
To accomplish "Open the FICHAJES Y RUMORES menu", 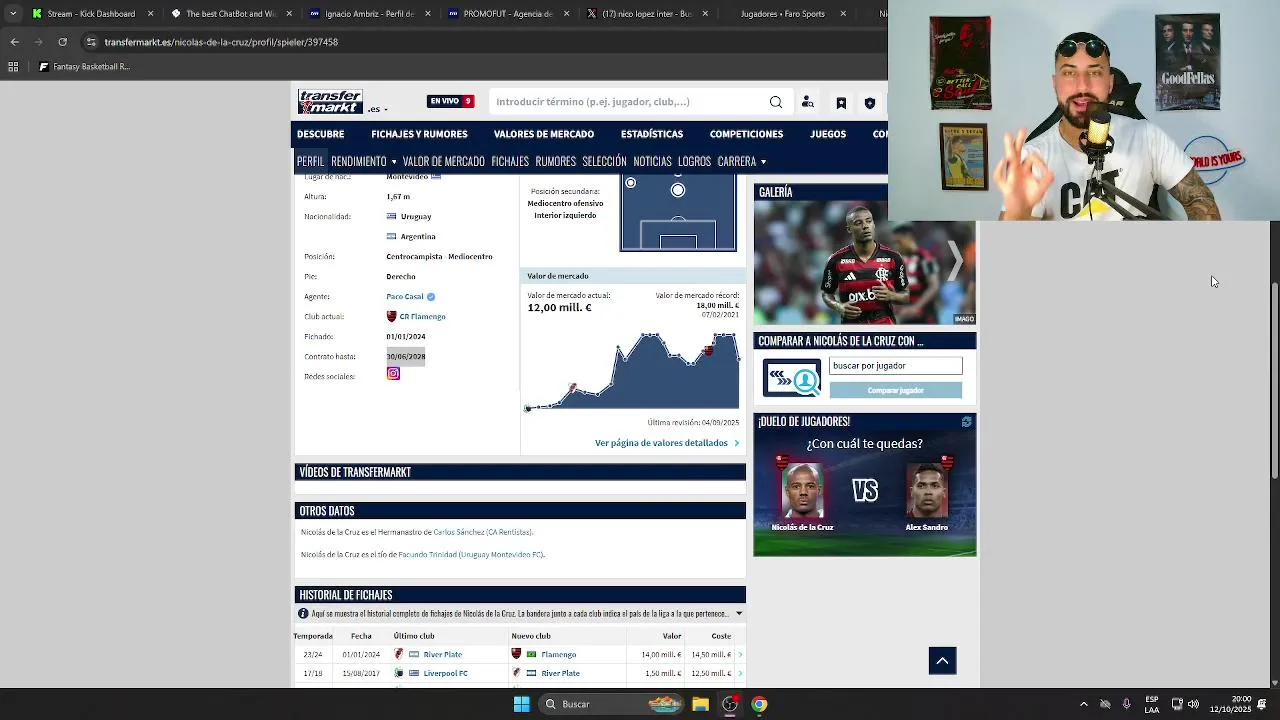I will coord(419,134).
